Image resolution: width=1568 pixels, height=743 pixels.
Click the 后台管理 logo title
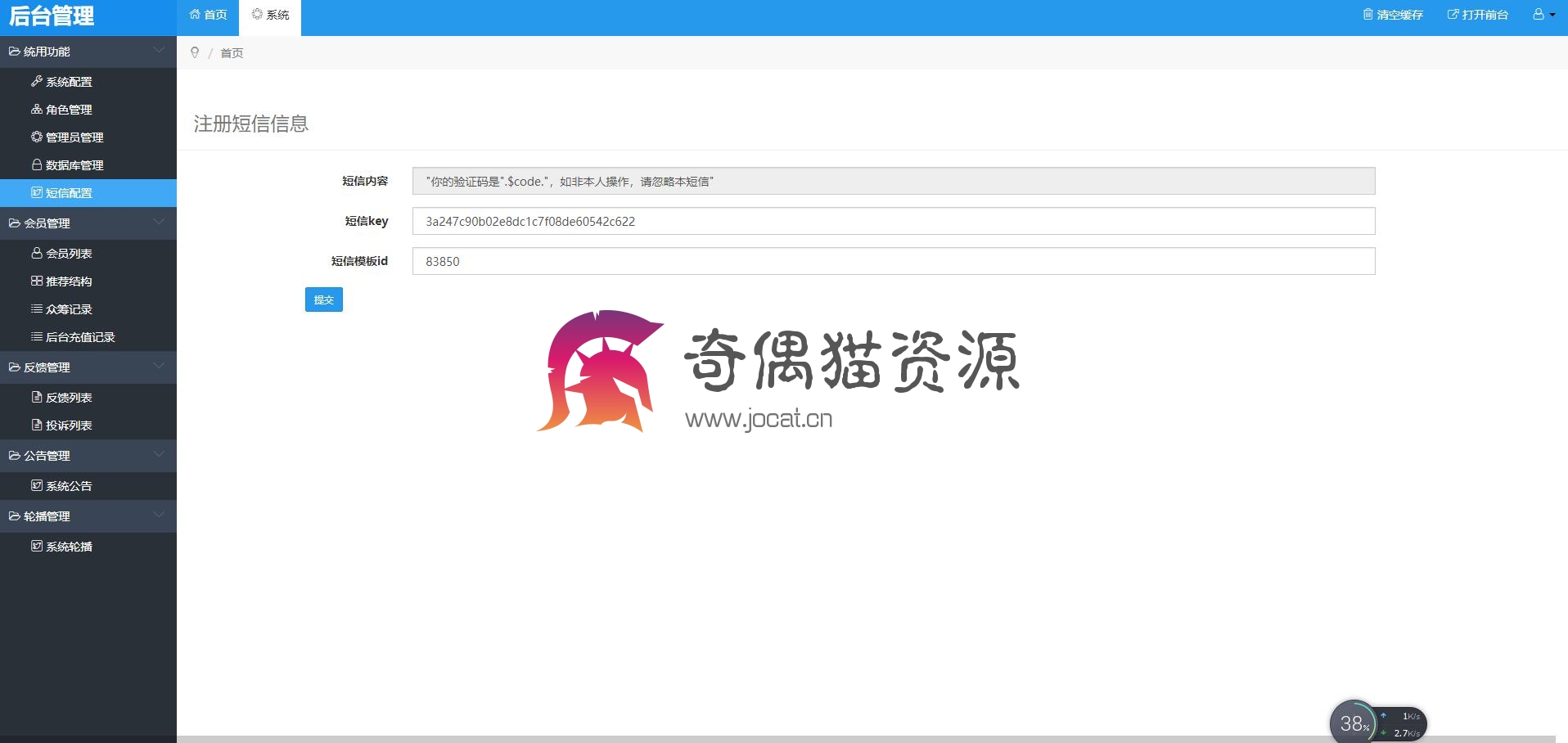tap(52, 16)
